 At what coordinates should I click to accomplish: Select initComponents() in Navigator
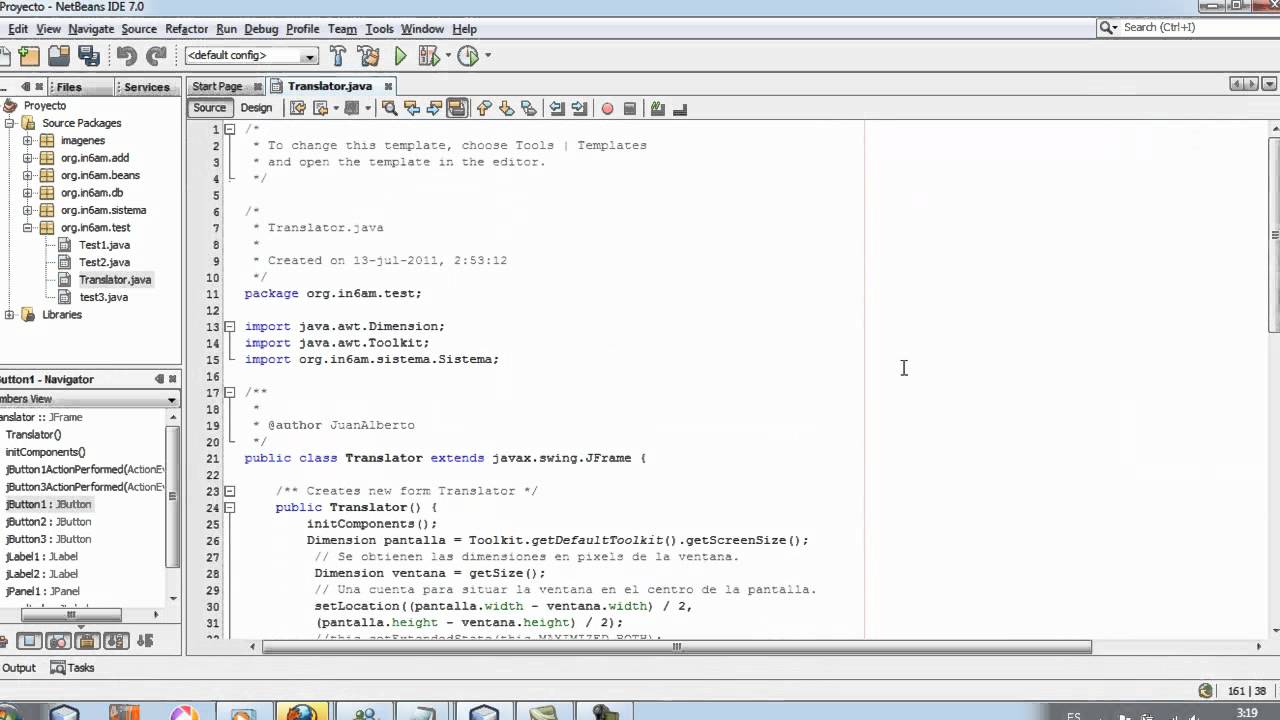pos(45,452)
